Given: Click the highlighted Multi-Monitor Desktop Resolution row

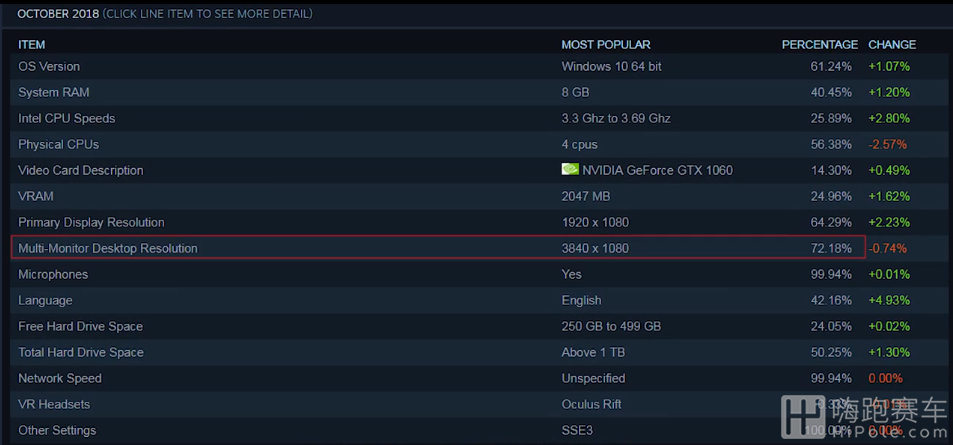Looking at the screenshot, I should [438, 248].
